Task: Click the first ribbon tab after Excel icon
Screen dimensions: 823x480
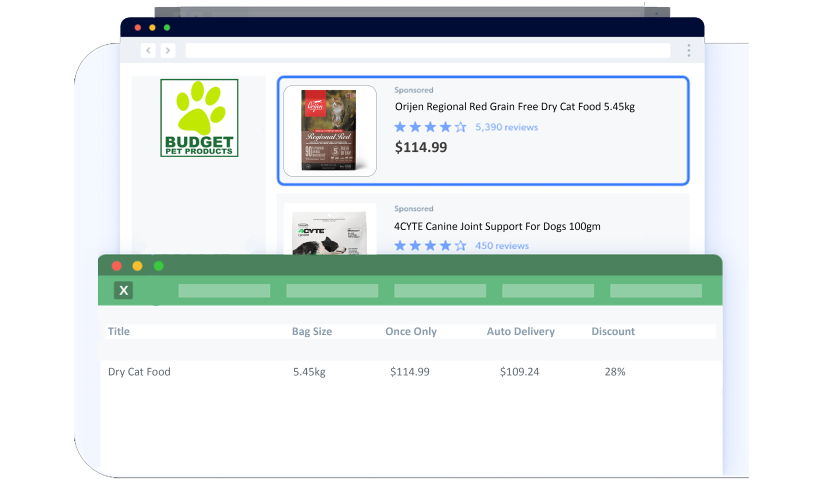Action: coord(224,291)
